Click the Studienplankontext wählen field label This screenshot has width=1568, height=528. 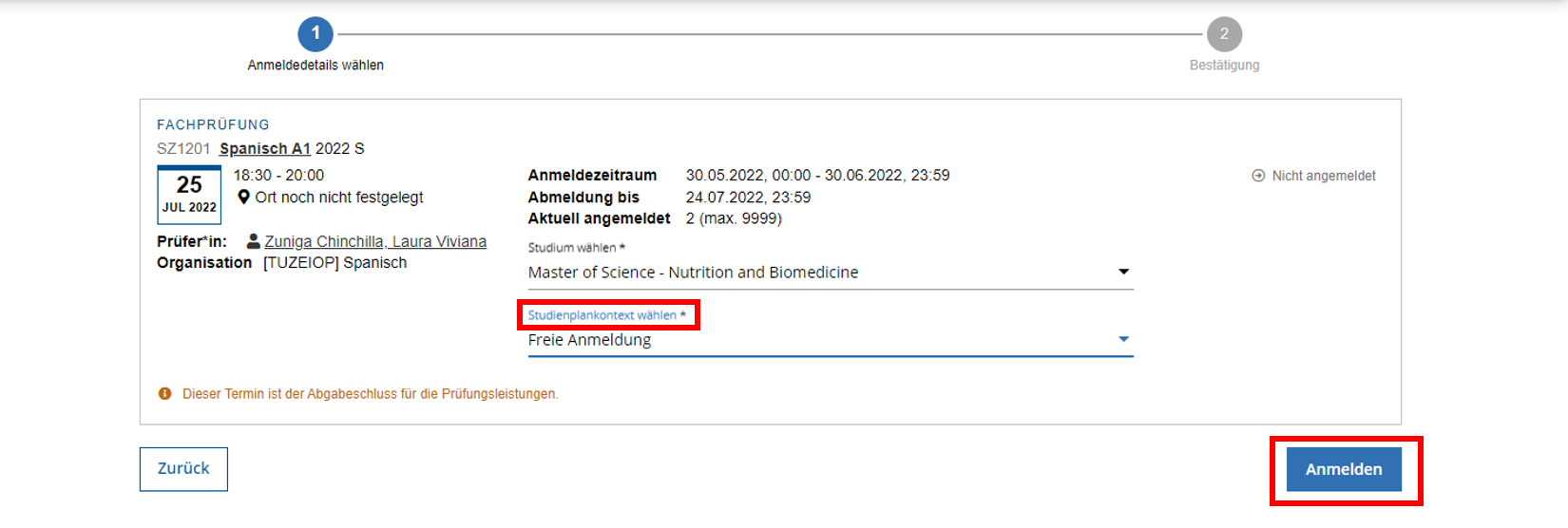click(606, 315)
